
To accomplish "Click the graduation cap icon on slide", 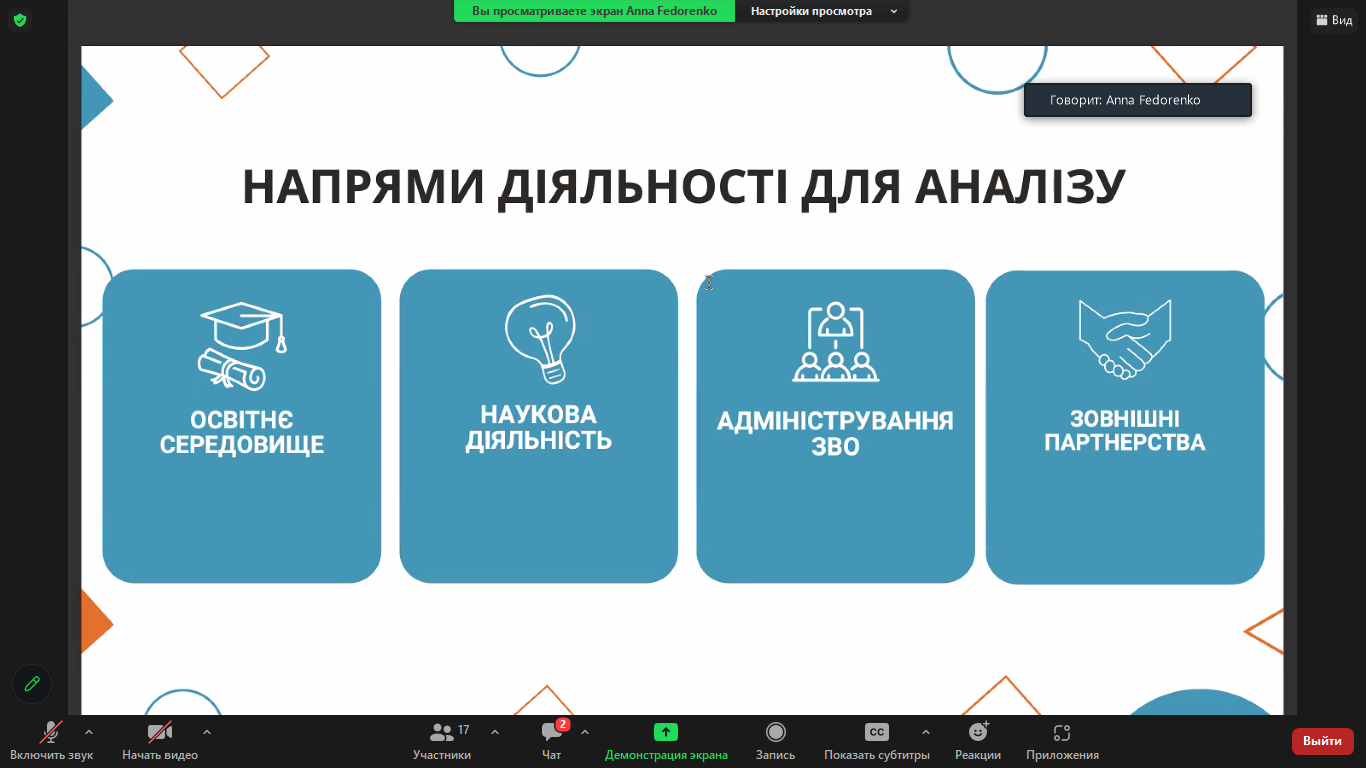I will 243,348.
